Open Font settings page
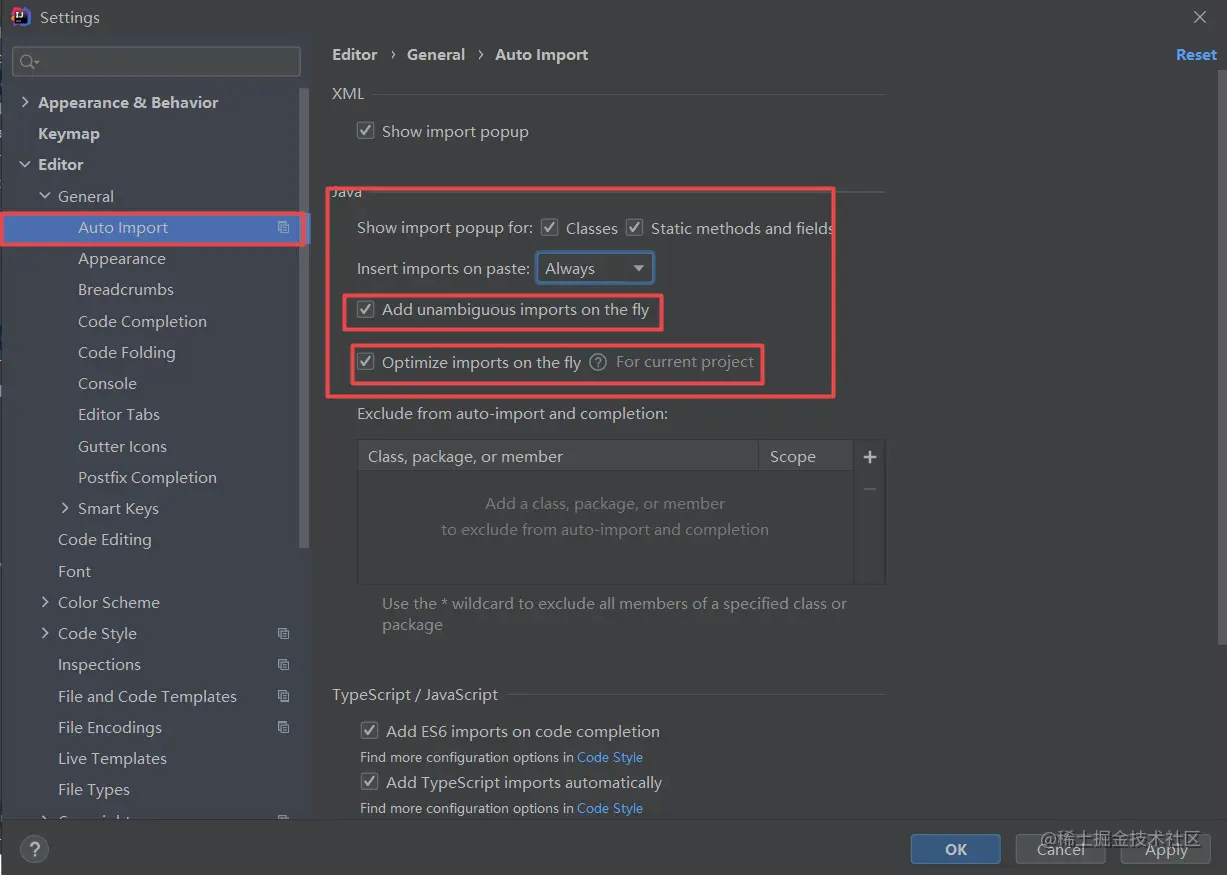Screen dimensions: 1227x875 point(74,572)
